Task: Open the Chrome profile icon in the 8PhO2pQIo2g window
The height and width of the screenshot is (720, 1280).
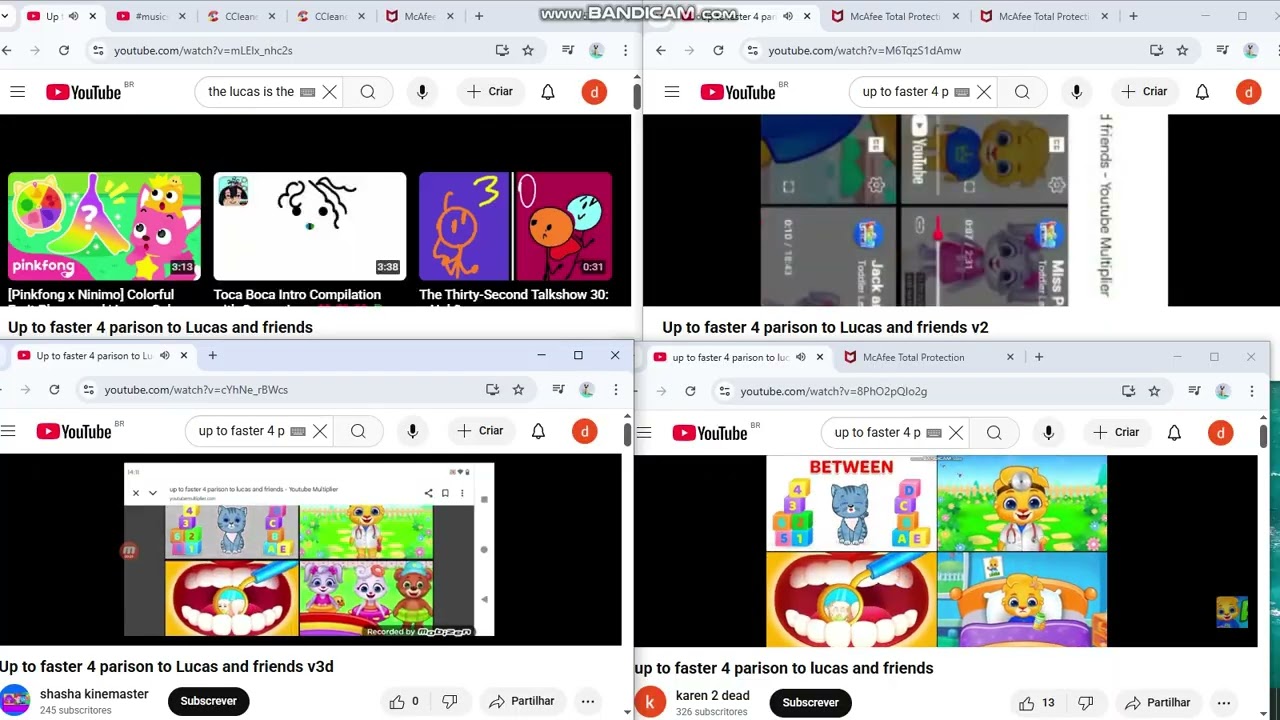Action: pyautogui.click(x=1222, y=391)
